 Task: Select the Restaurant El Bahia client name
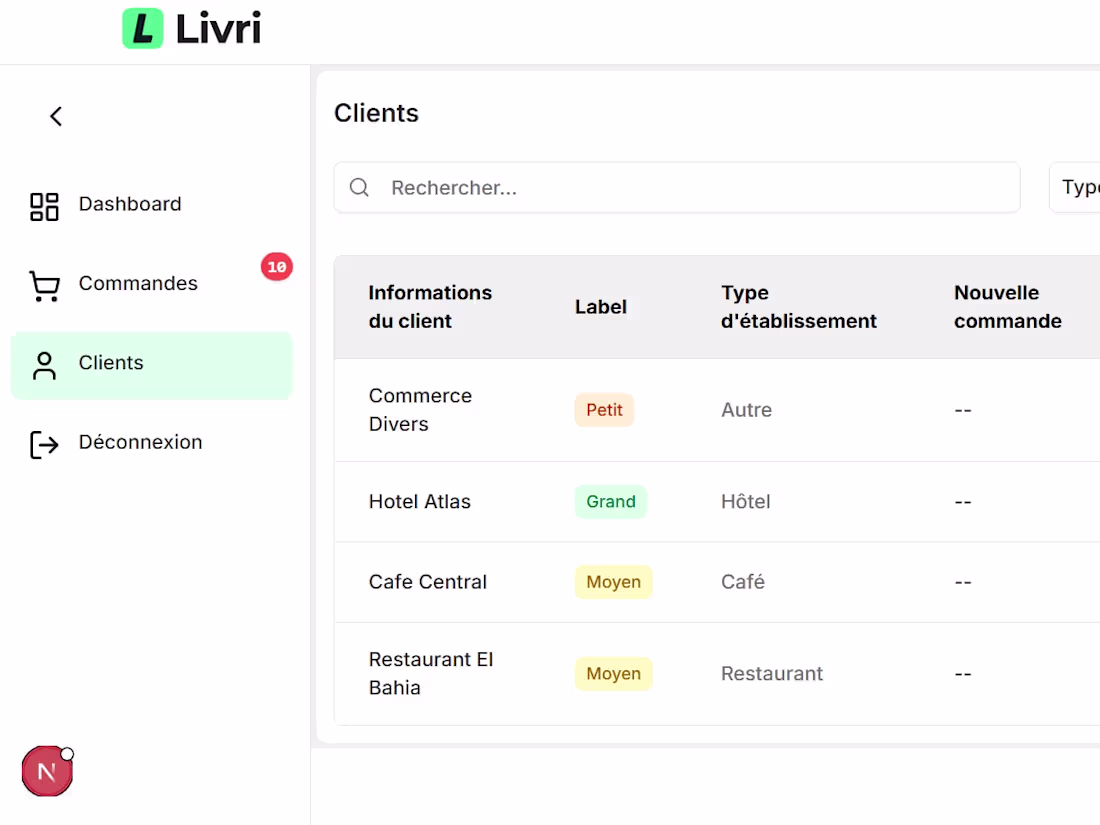click(x=431, y=673)
